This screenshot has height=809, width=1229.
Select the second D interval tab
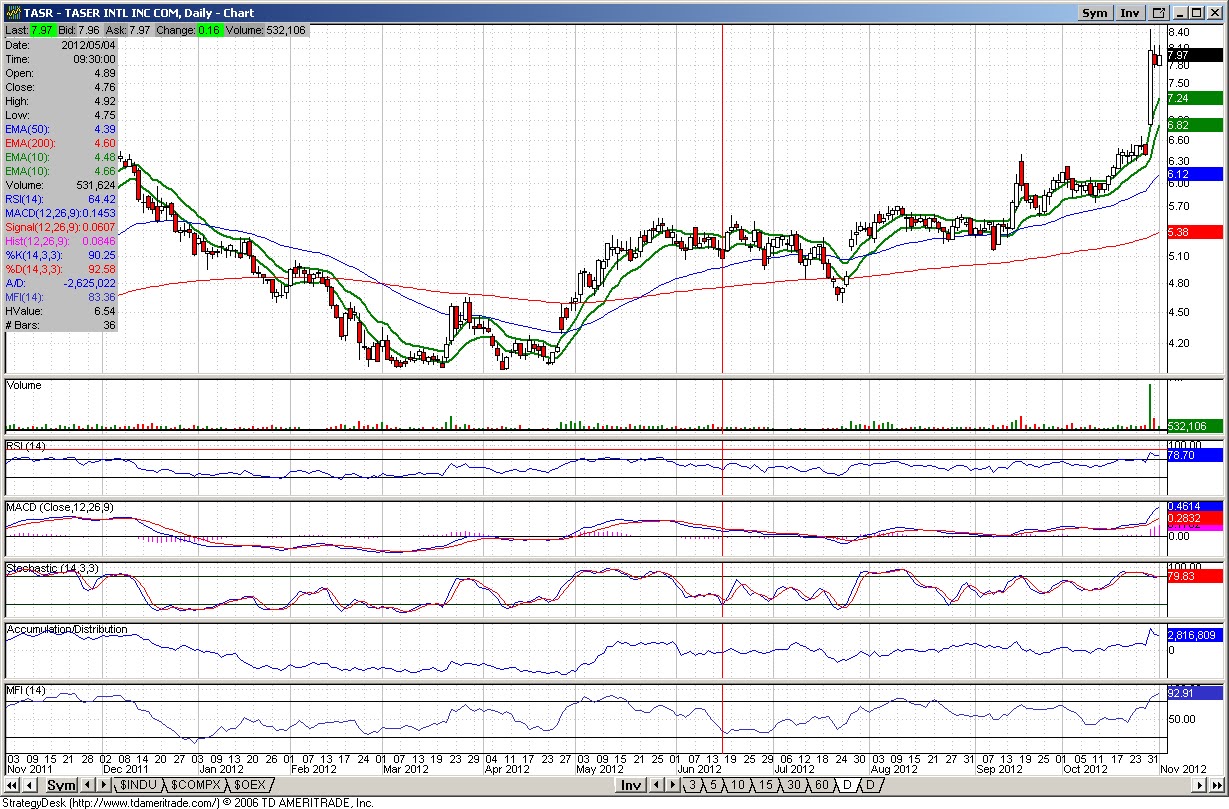pyautogui.click(x=870, y=786)
